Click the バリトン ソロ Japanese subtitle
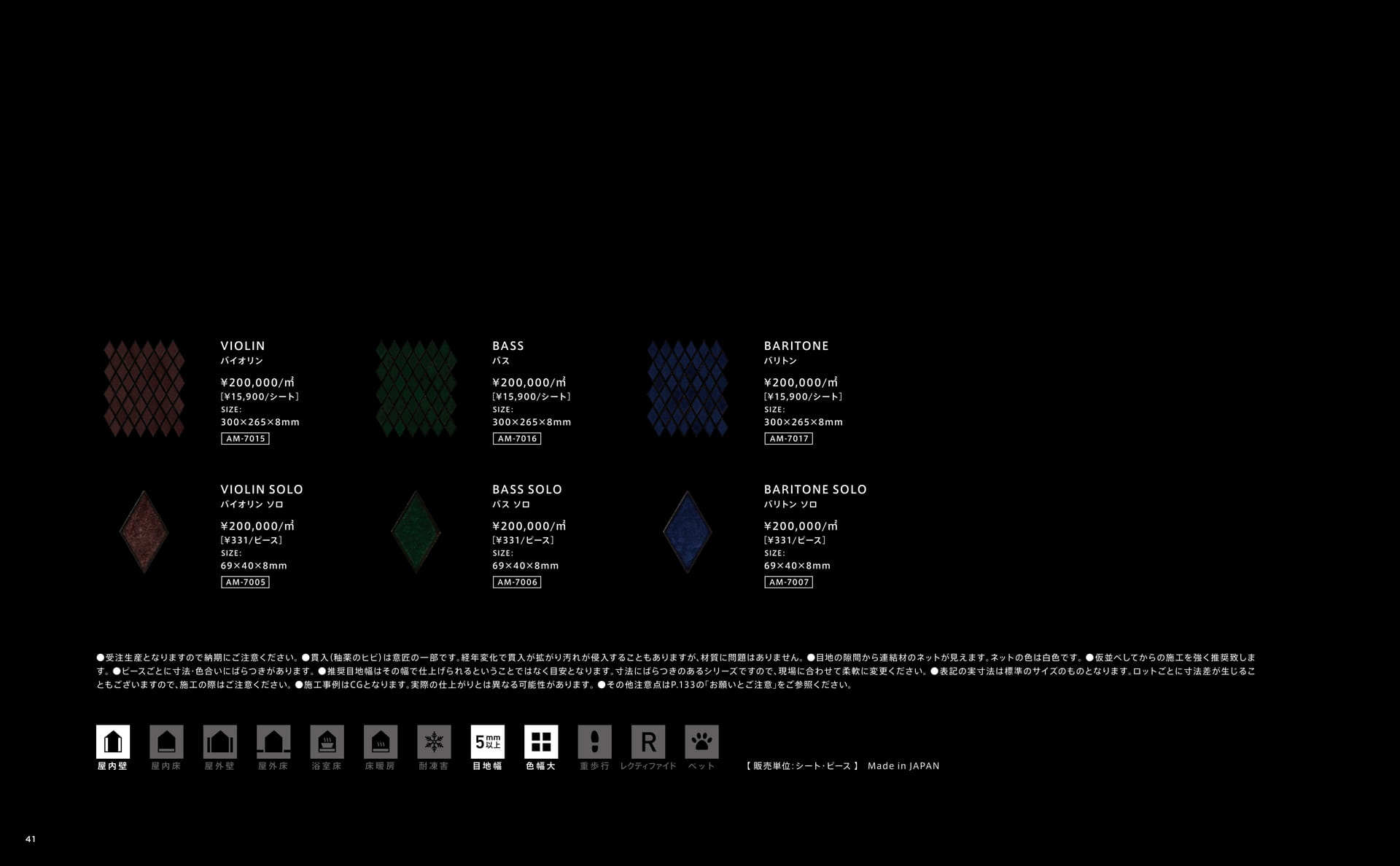Screen dimensions: 1400x866 pyautogui.click(x=790, y=504)
